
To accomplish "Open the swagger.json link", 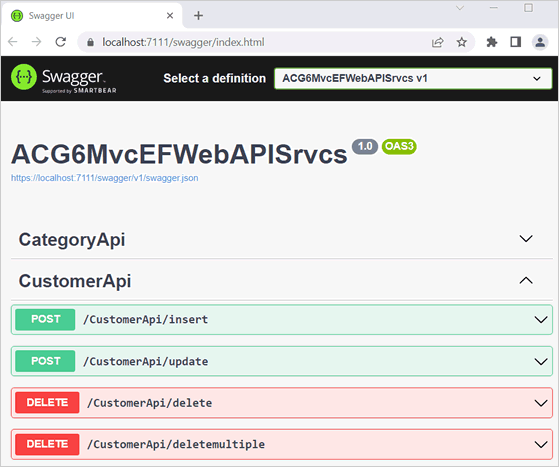I will (104, 178).
